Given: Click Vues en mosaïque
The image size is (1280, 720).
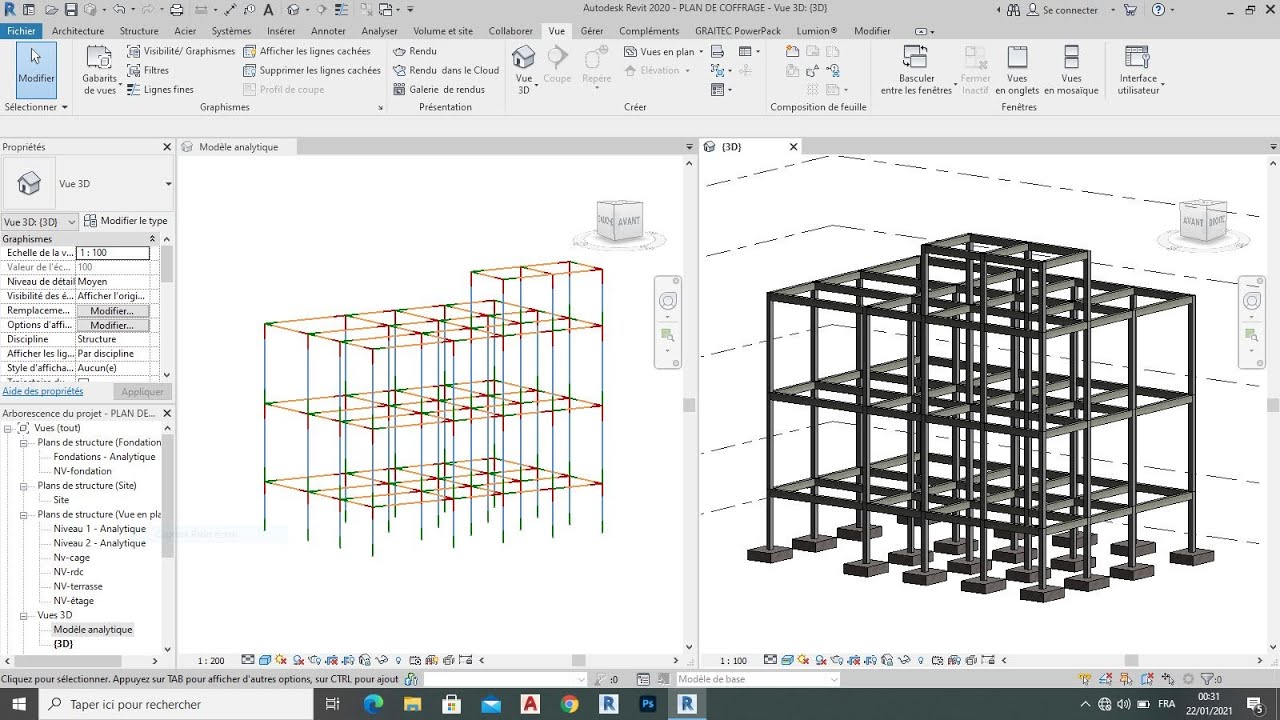Looking at the screenshot, I should pyautogui.click(x=1071, y=70).
